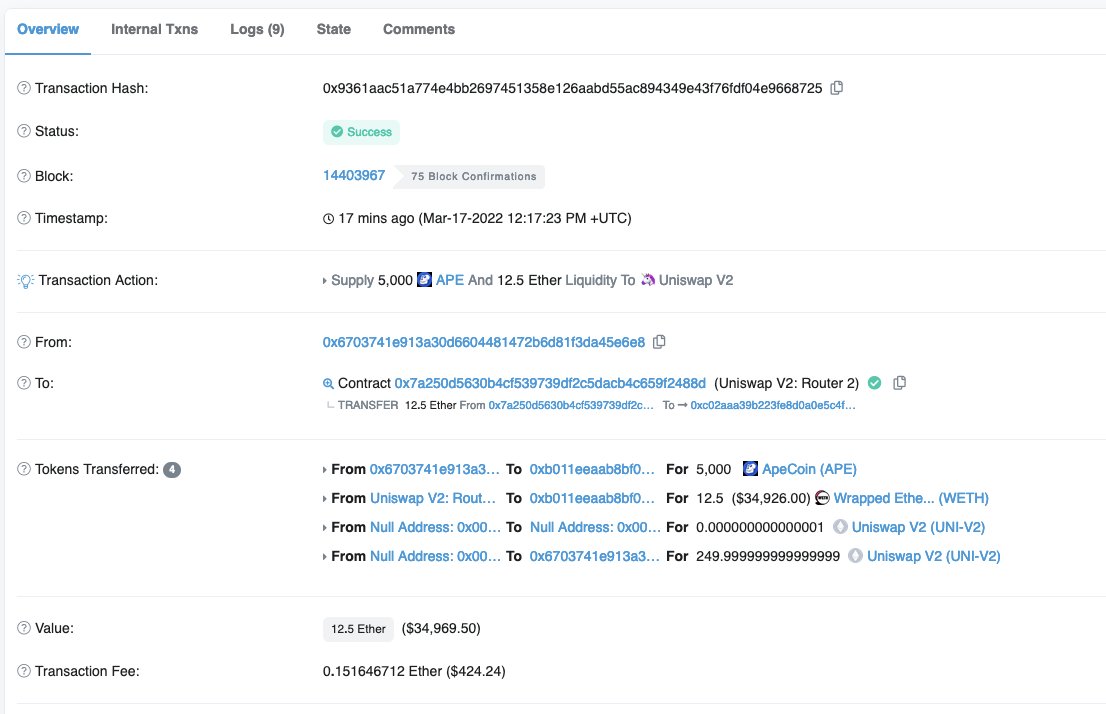The height and width of the screenshot is (714, 1106).
Task: Open contract 0x7a250d5630b4cf... link
Action: [550, 383]
